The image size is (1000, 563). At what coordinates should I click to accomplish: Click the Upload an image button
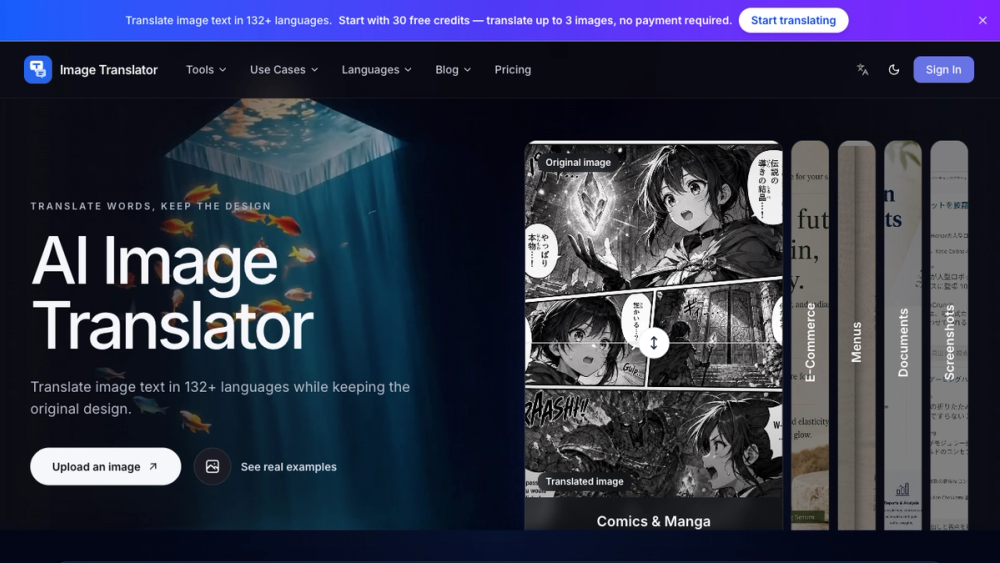(105, 467)
